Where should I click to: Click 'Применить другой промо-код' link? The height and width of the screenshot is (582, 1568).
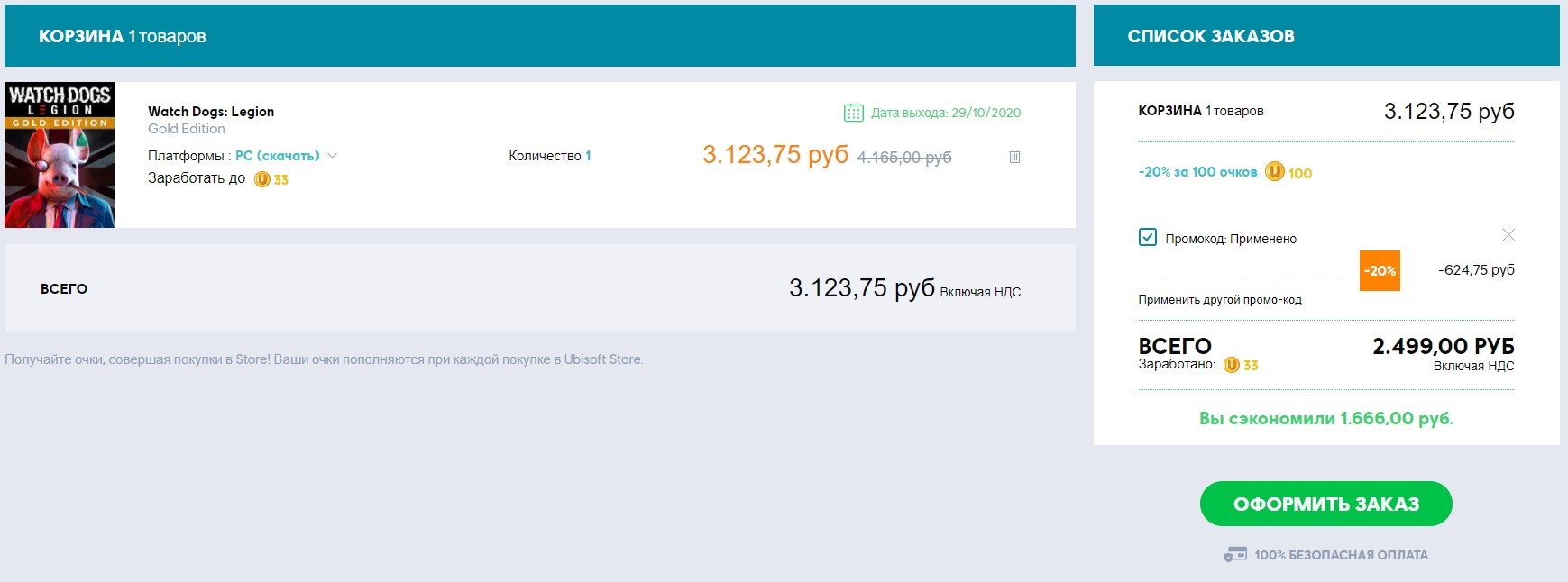pos(1220,300)
